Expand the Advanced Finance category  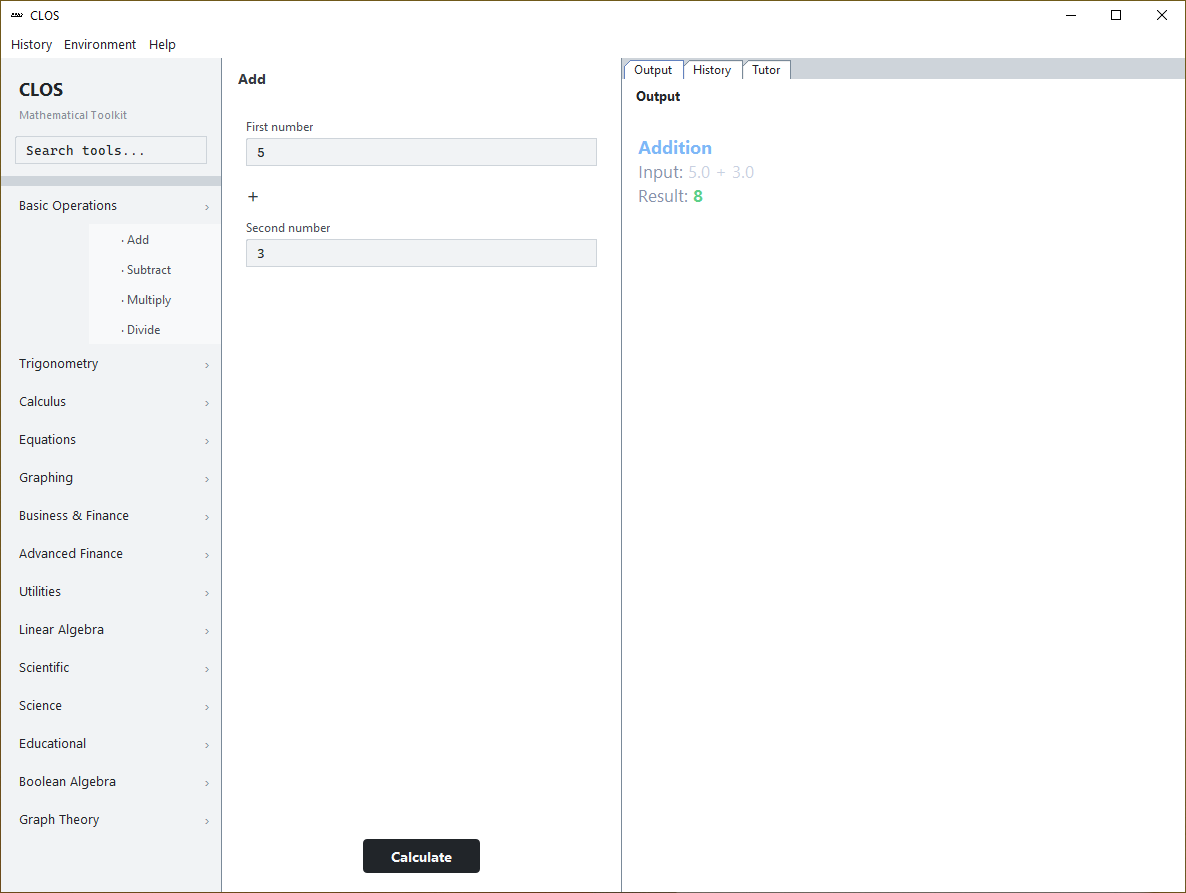(112, 553)
